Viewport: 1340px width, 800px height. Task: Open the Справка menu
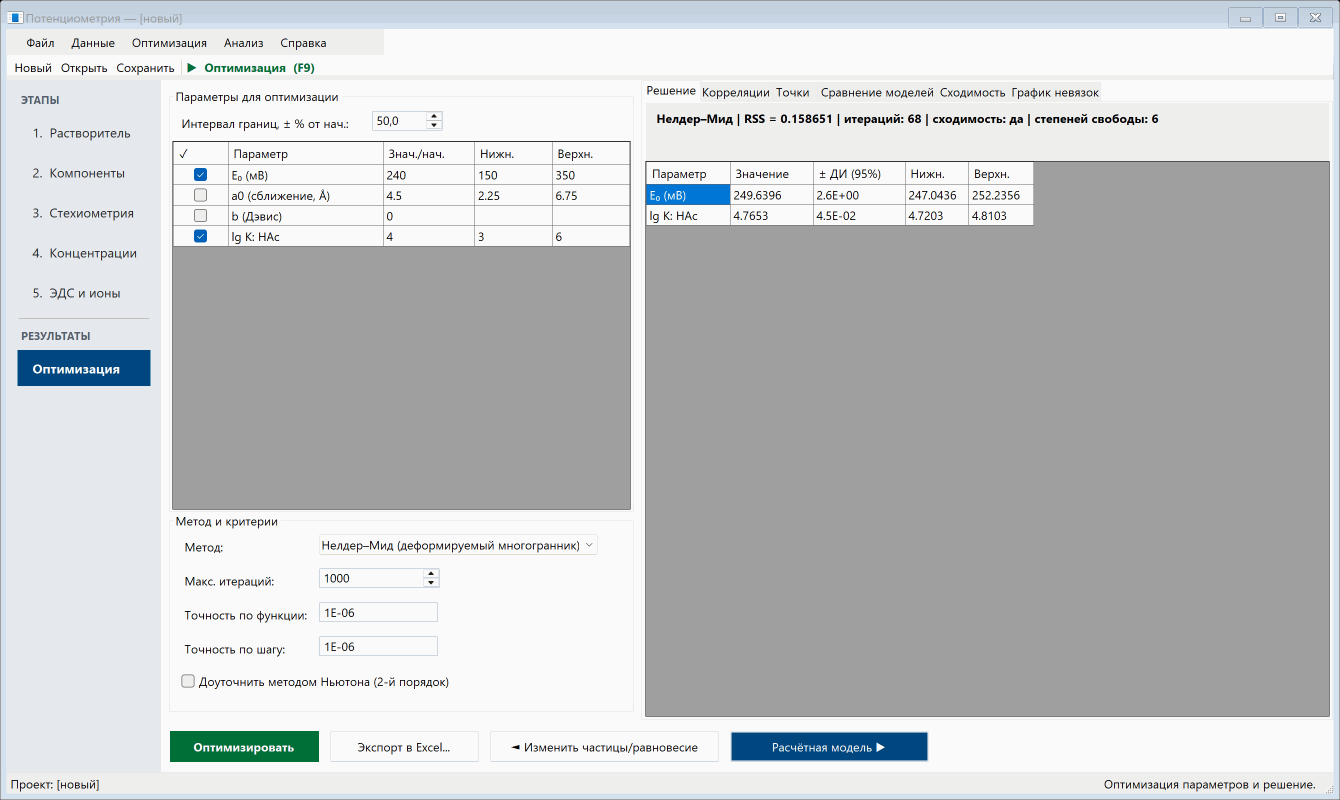tap(303, 43)
